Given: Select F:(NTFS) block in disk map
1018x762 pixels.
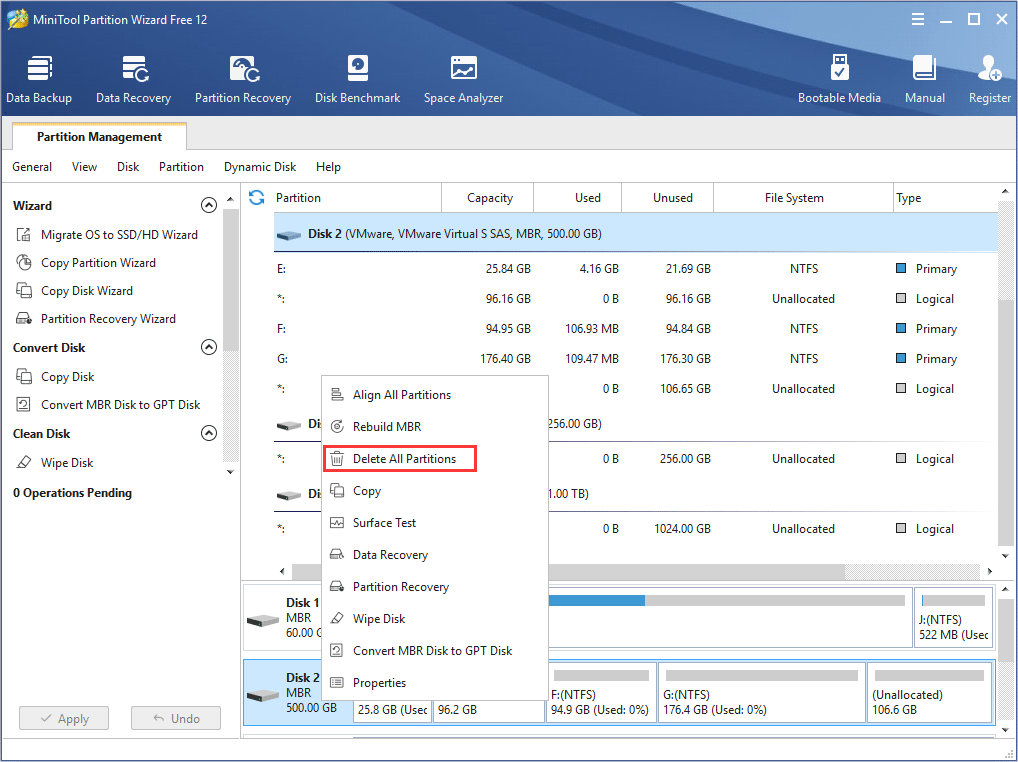Looking at the screenshot, I should pos(601,693).
